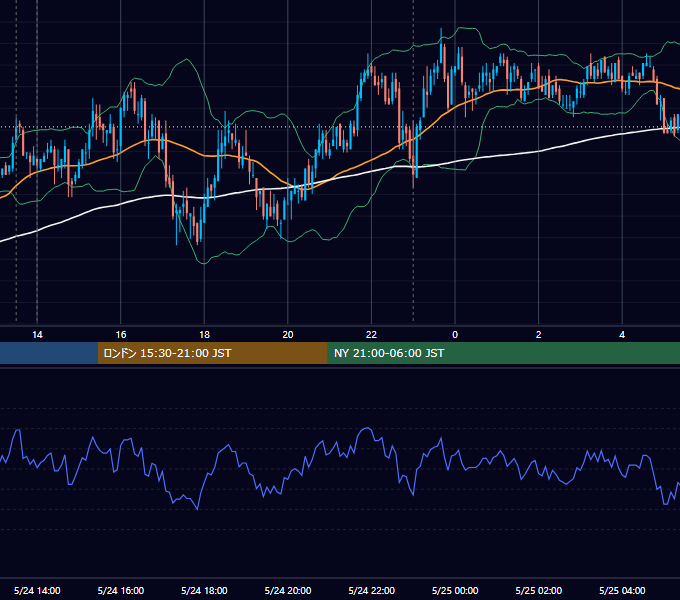
Task: Click the 18 hour label on upper axis
Action: click(x=204, y=335)
